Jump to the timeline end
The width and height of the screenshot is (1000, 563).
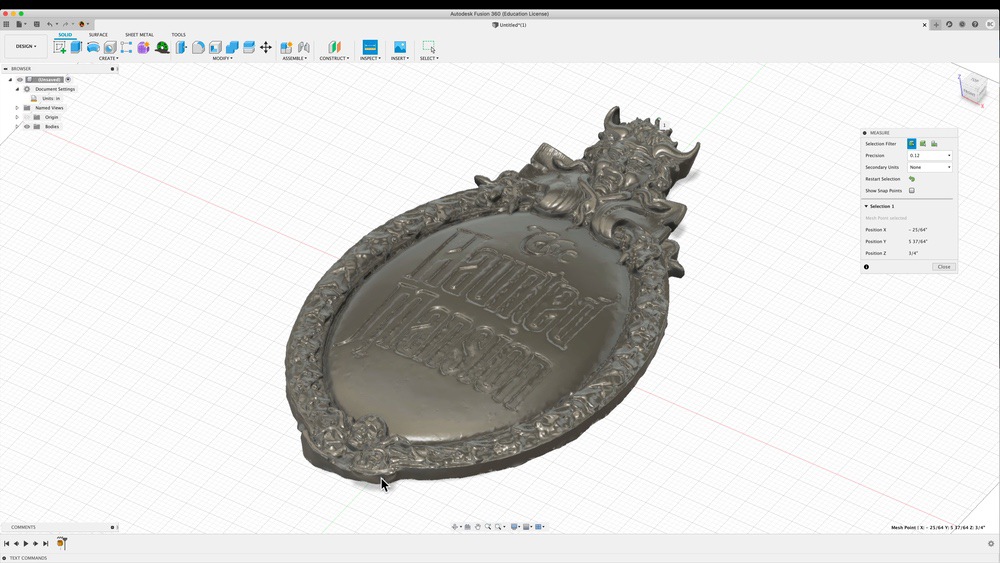45,543
